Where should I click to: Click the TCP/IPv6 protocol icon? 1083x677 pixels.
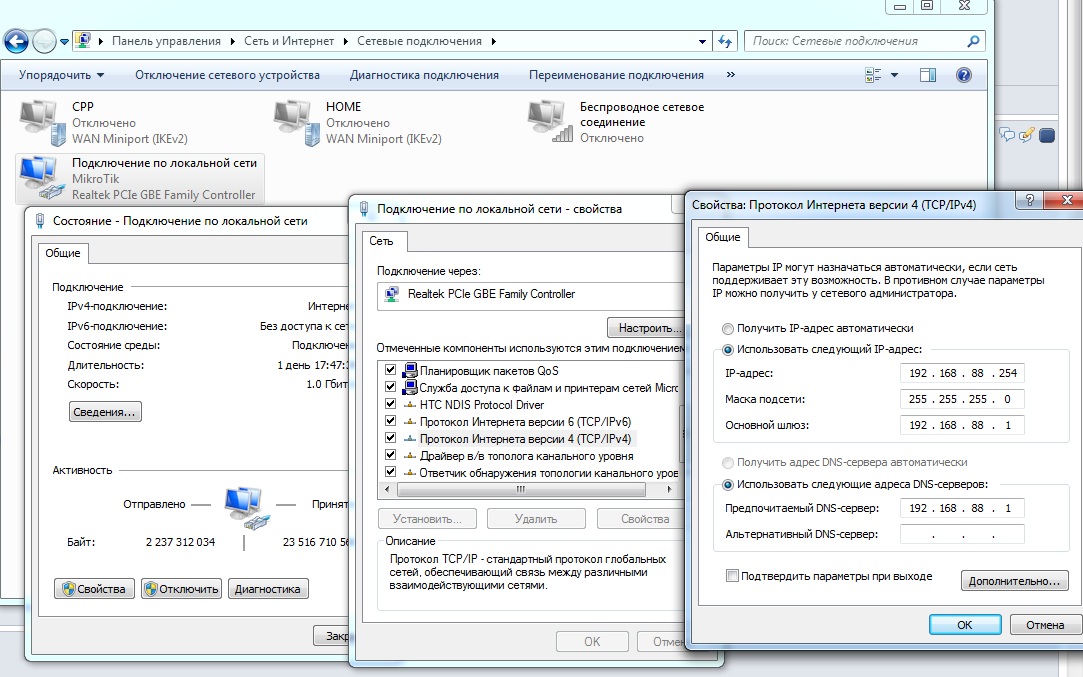point(410,422)
